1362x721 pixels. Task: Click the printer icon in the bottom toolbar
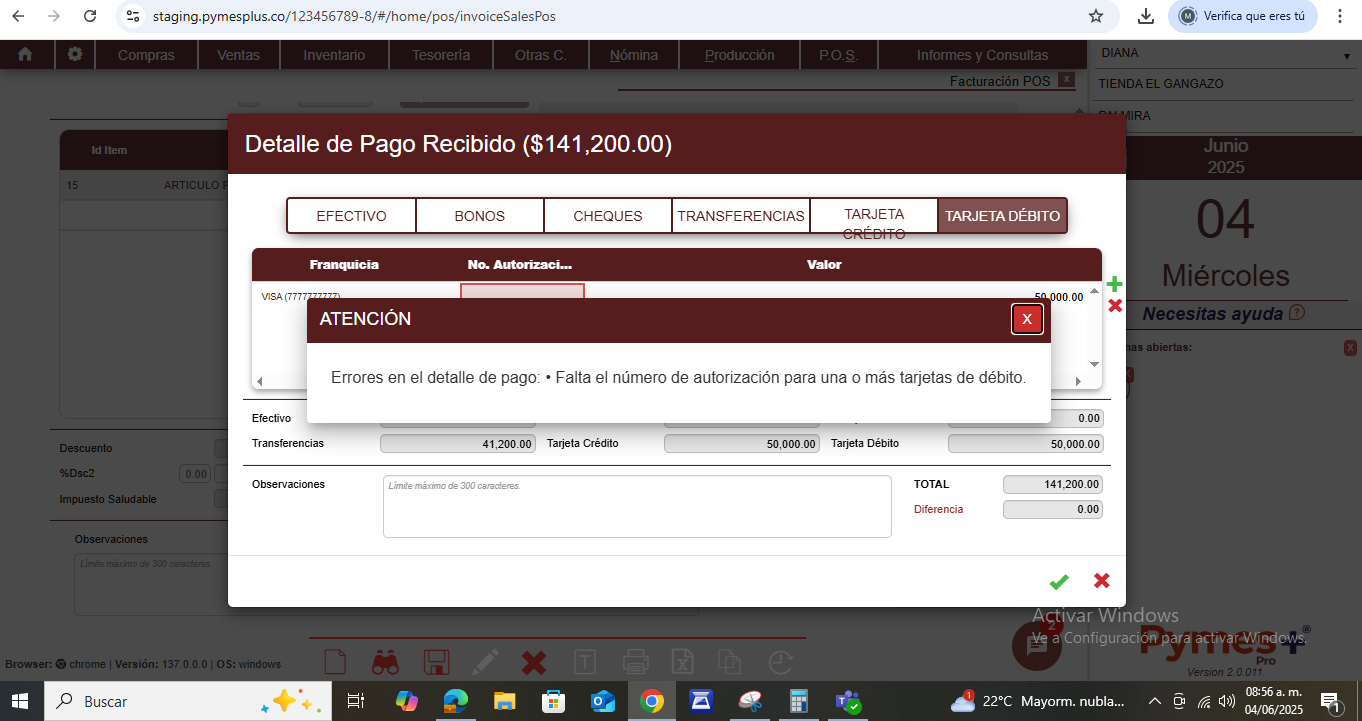(635, 662)
